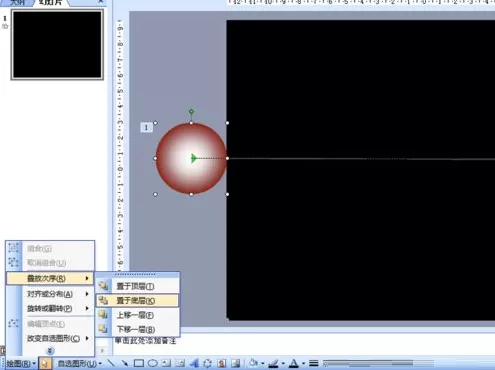
Task: Apply the line color brush
Action: point(273,363)
